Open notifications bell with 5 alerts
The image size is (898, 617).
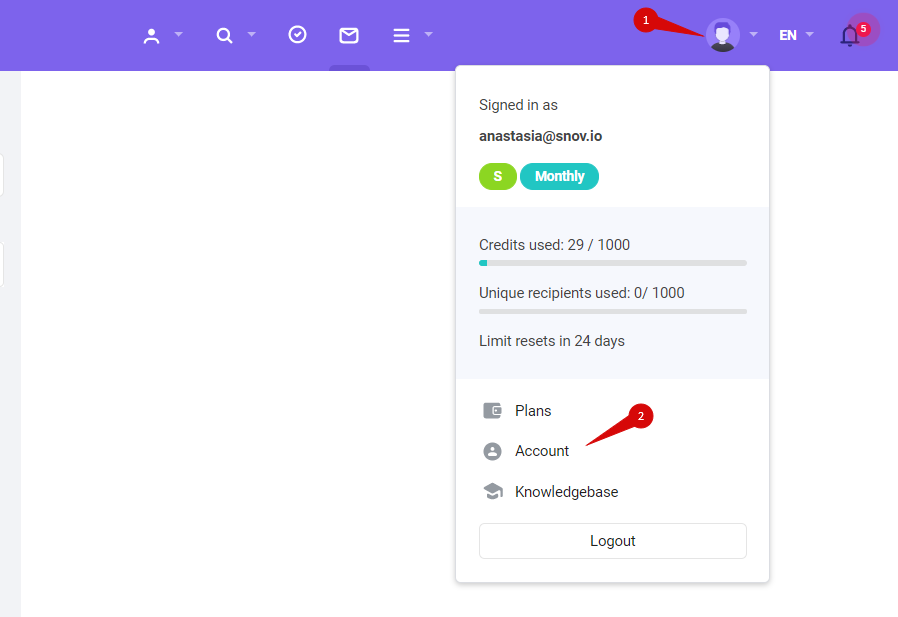point(850,36)
